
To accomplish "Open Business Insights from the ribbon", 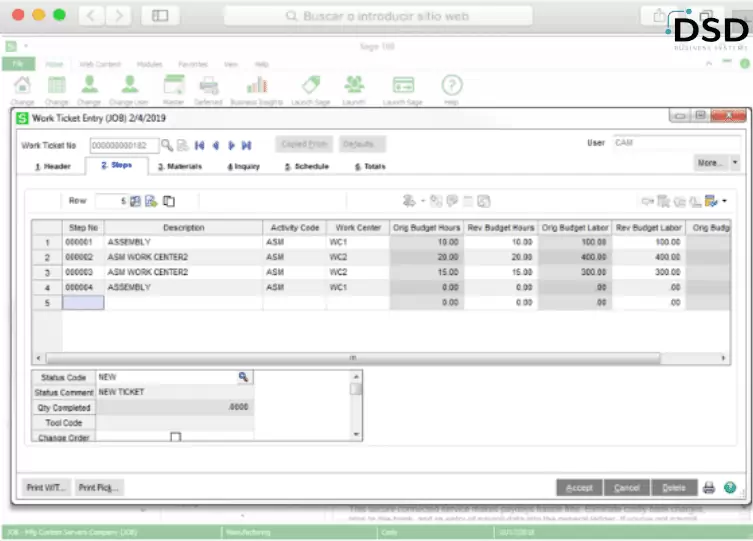I will click(257, 86).
